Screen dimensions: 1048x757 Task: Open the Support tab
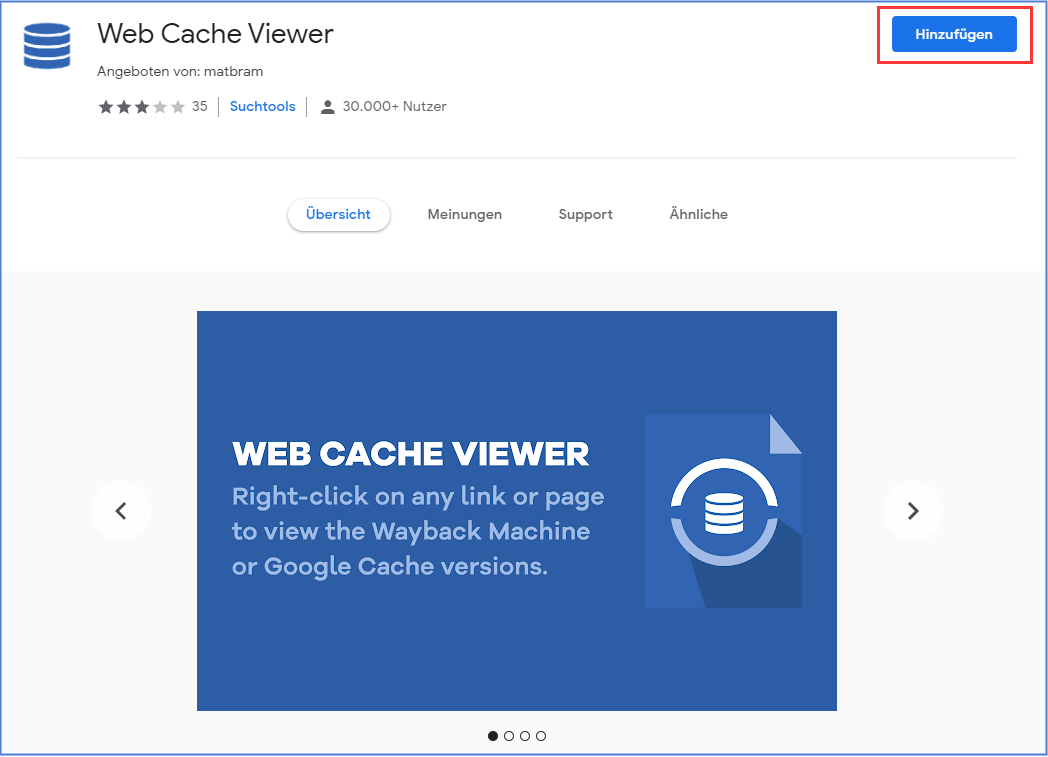(x=585, y=214)
